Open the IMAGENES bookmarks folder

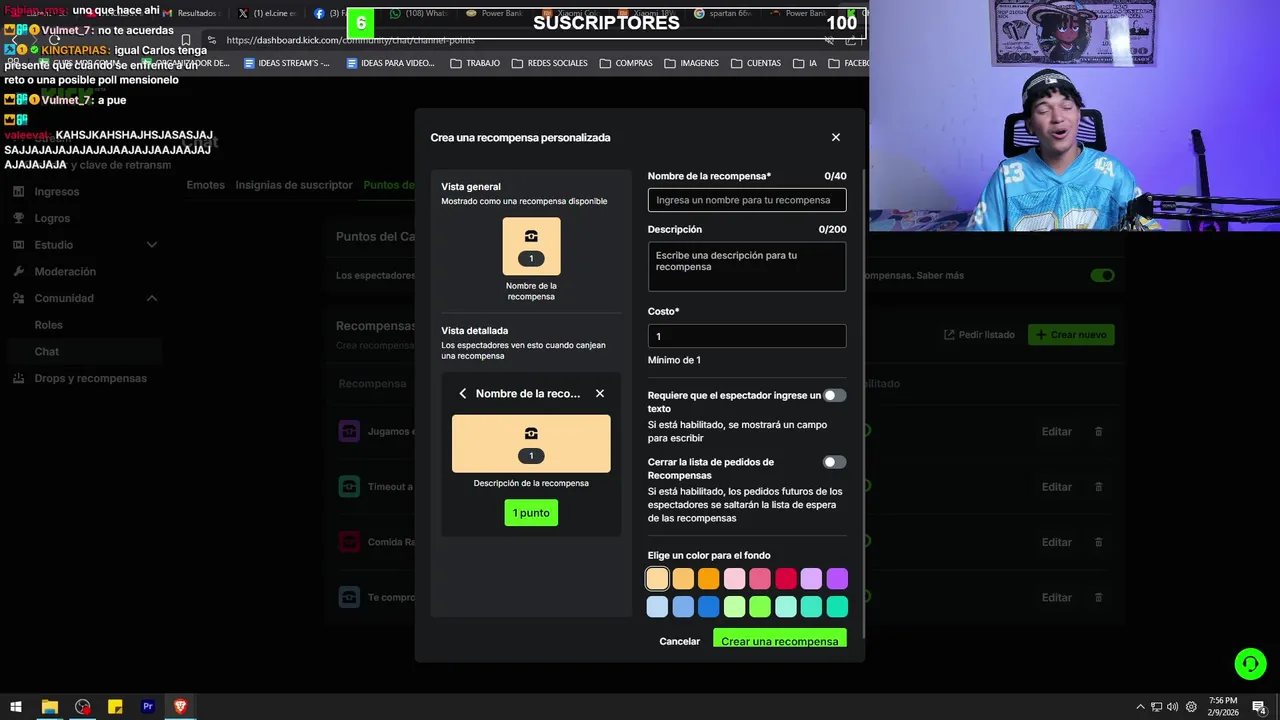[691, 63]
